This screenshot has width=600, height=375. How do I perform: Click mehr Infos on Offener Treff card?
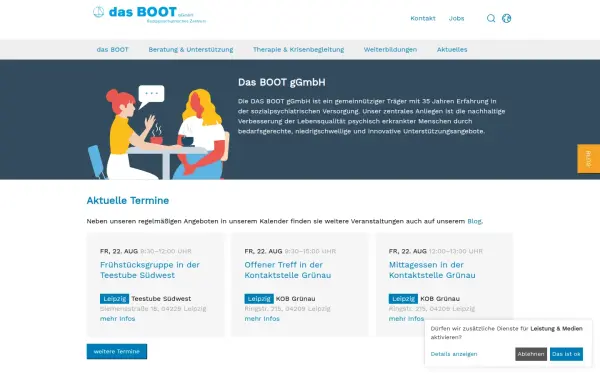(x=262, y=318)
